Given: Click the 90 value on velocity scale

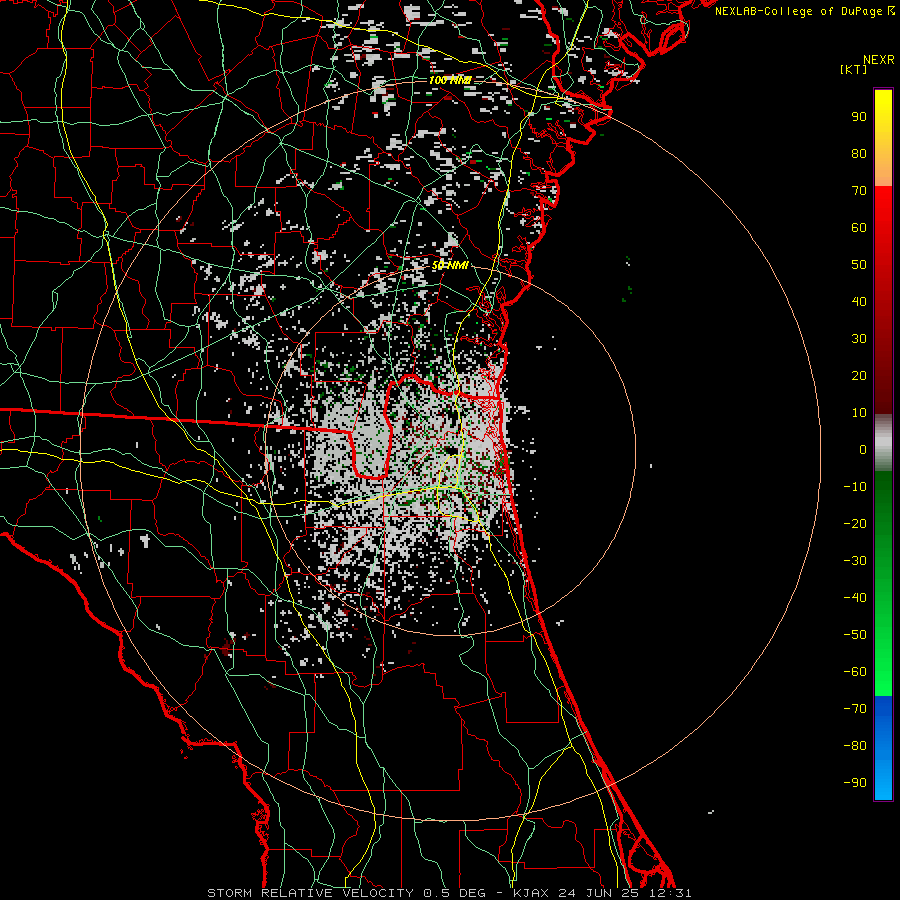Looking at the screenshot, I should click(x=859, y=117).
